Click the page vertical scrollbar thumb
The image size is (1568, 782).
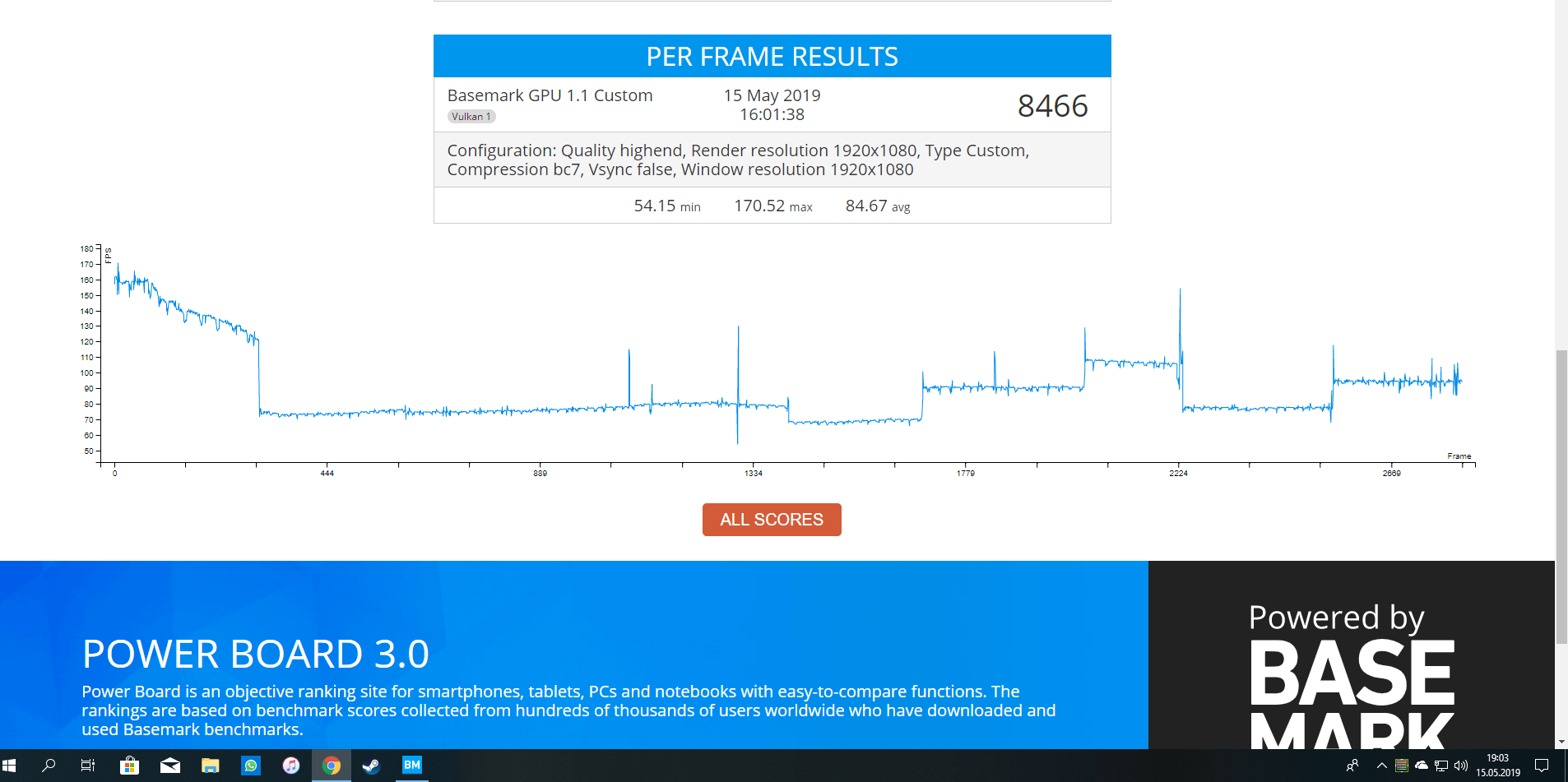point(1561,497)
